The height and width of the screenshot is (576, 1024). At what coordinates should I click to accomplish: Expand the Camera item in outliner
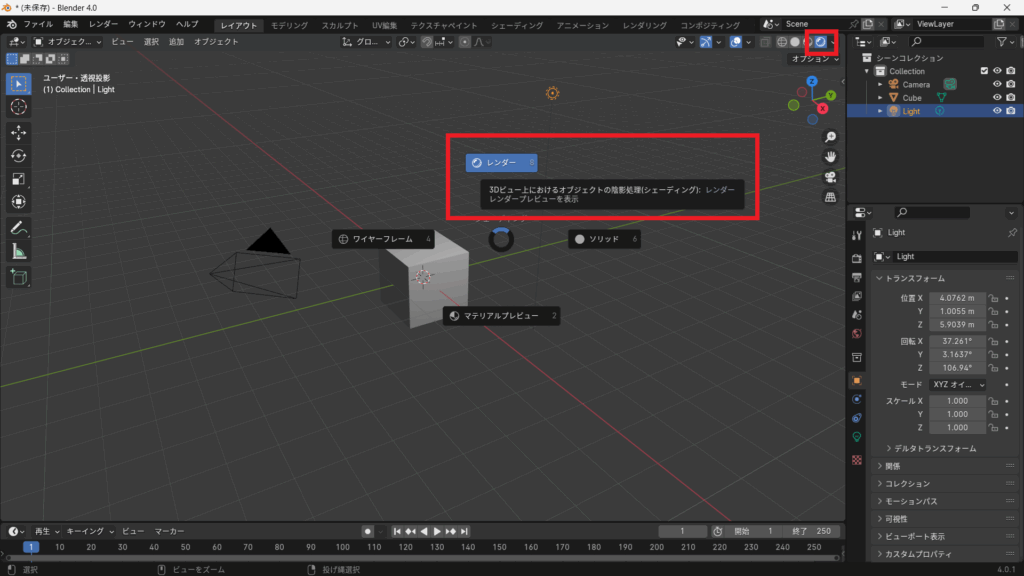[880, 85]
